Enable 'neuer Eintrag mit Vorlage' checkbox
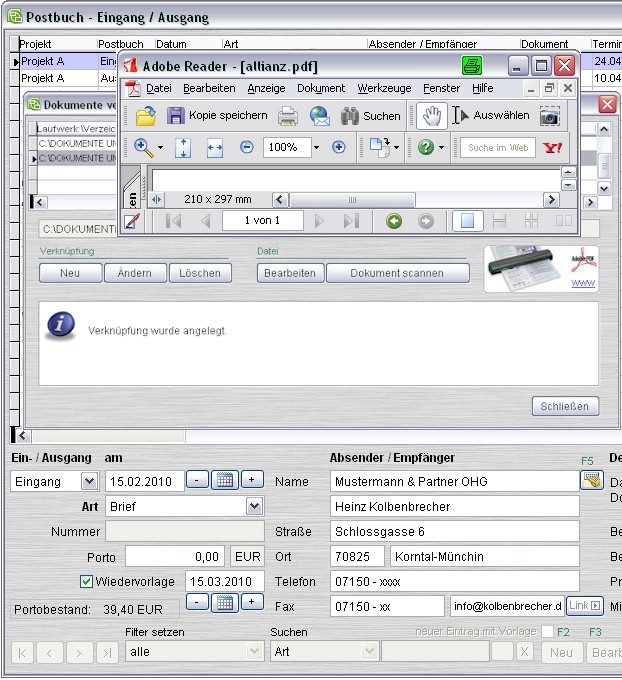The image size is (622, 680). [x=547, y=632]
